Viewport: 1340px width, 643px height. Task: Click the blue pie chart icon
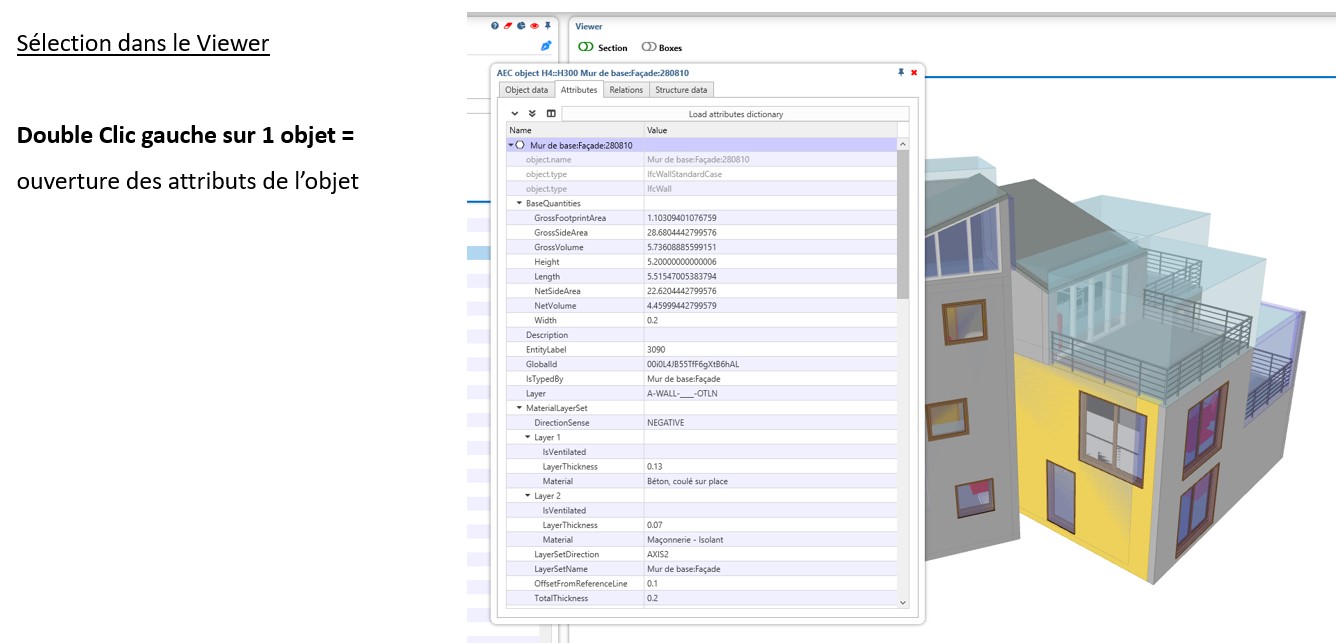pos(521,26)
